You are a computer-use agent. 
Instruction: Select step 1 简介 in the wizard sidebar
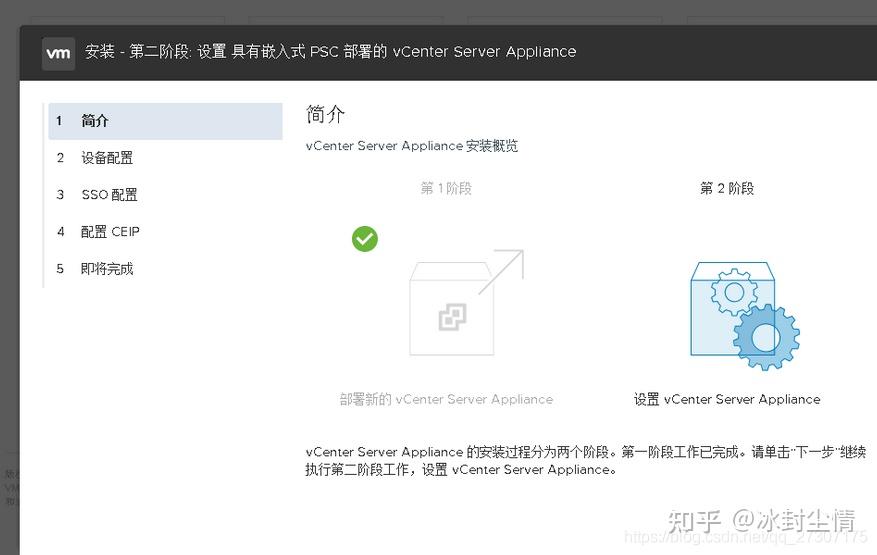pos(166,121)
